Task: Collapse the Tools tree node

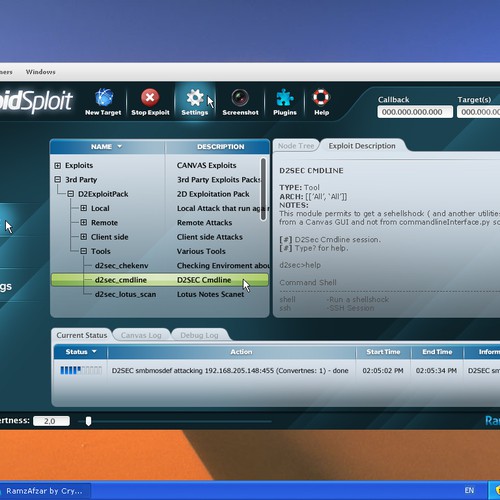Action: point(84,251)
